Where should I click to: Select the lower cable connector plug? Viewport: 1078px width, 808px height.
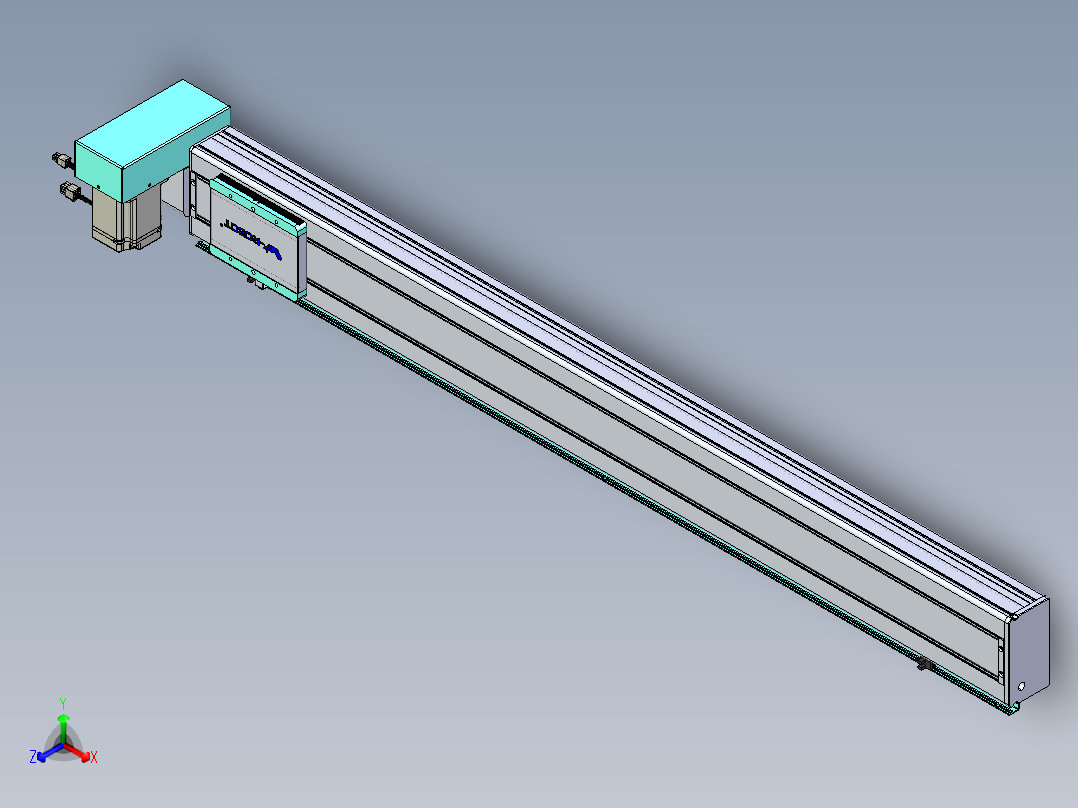tap(71, 190)
